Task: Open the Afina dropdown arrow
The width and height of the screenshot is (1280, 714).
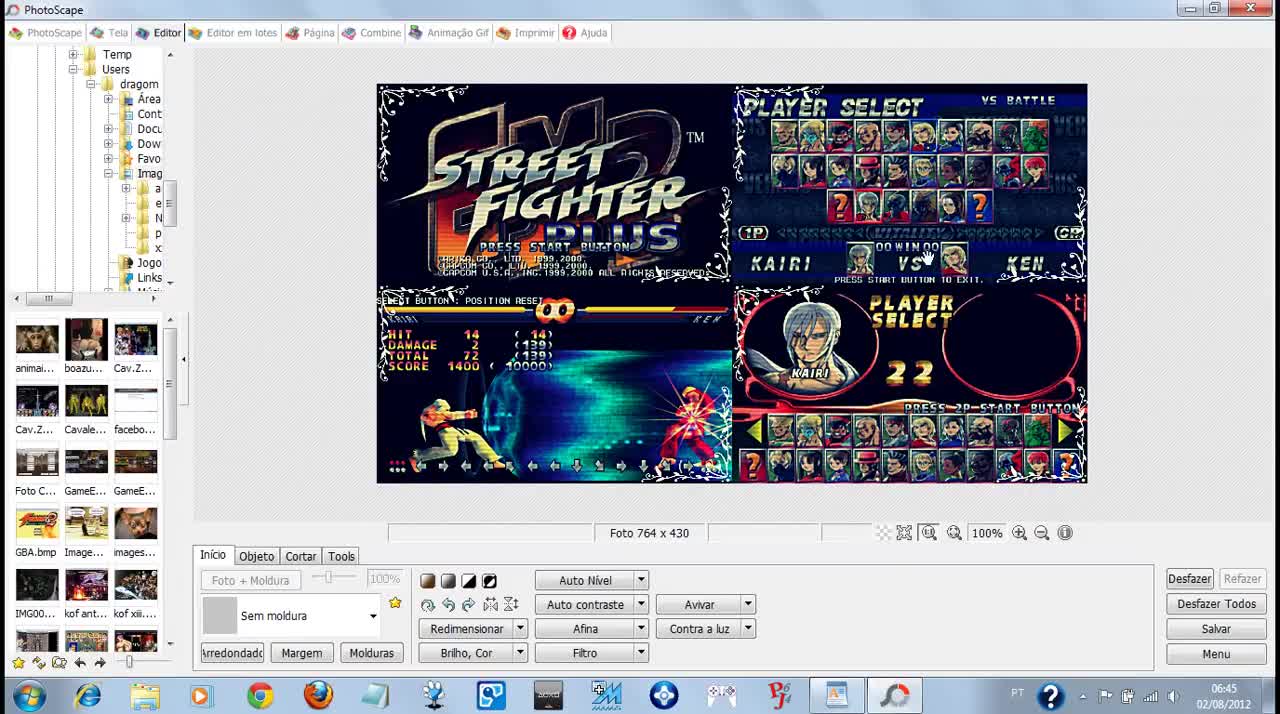Action: pos(641,628)
